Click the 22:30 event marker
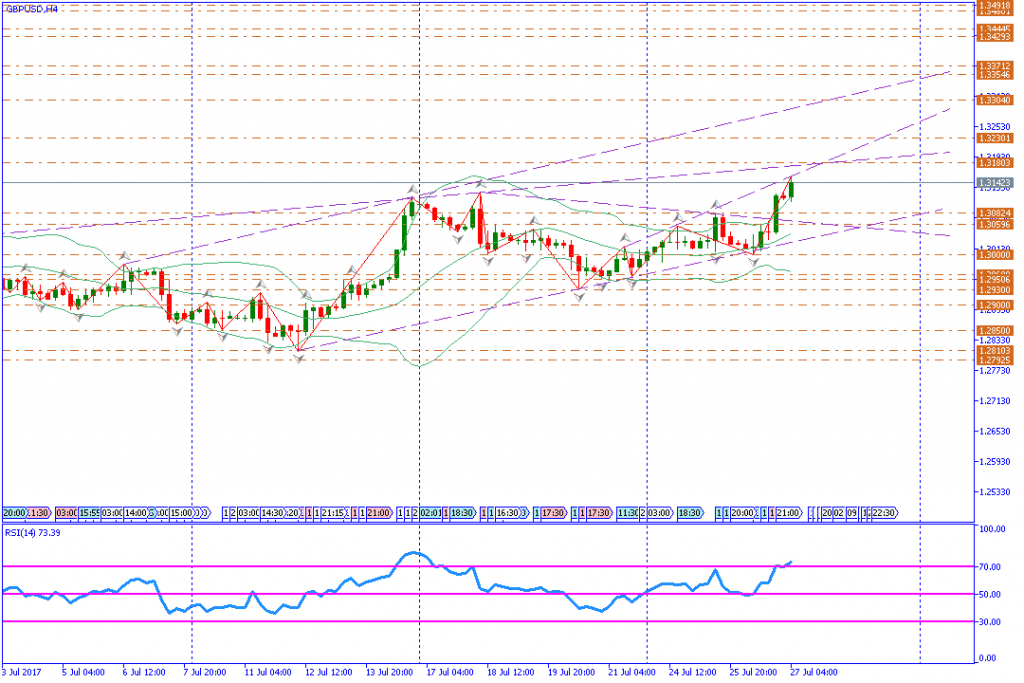 point(884,513)
